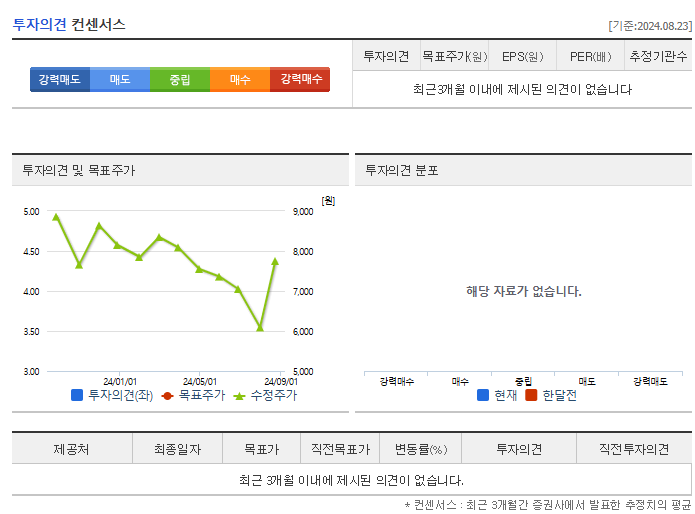Screen dimensions: 695x514
Task: Click the 5.00 left-axis value
Action: [31, 211]
